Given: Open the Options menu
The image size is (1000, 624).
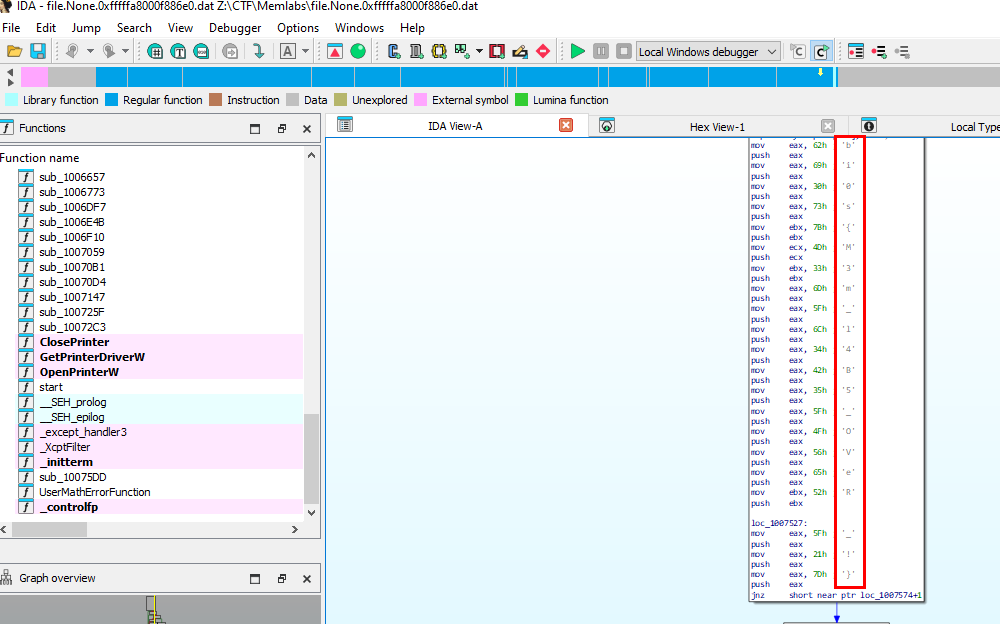Looking at the screenshot, I should tap(298, 28).
